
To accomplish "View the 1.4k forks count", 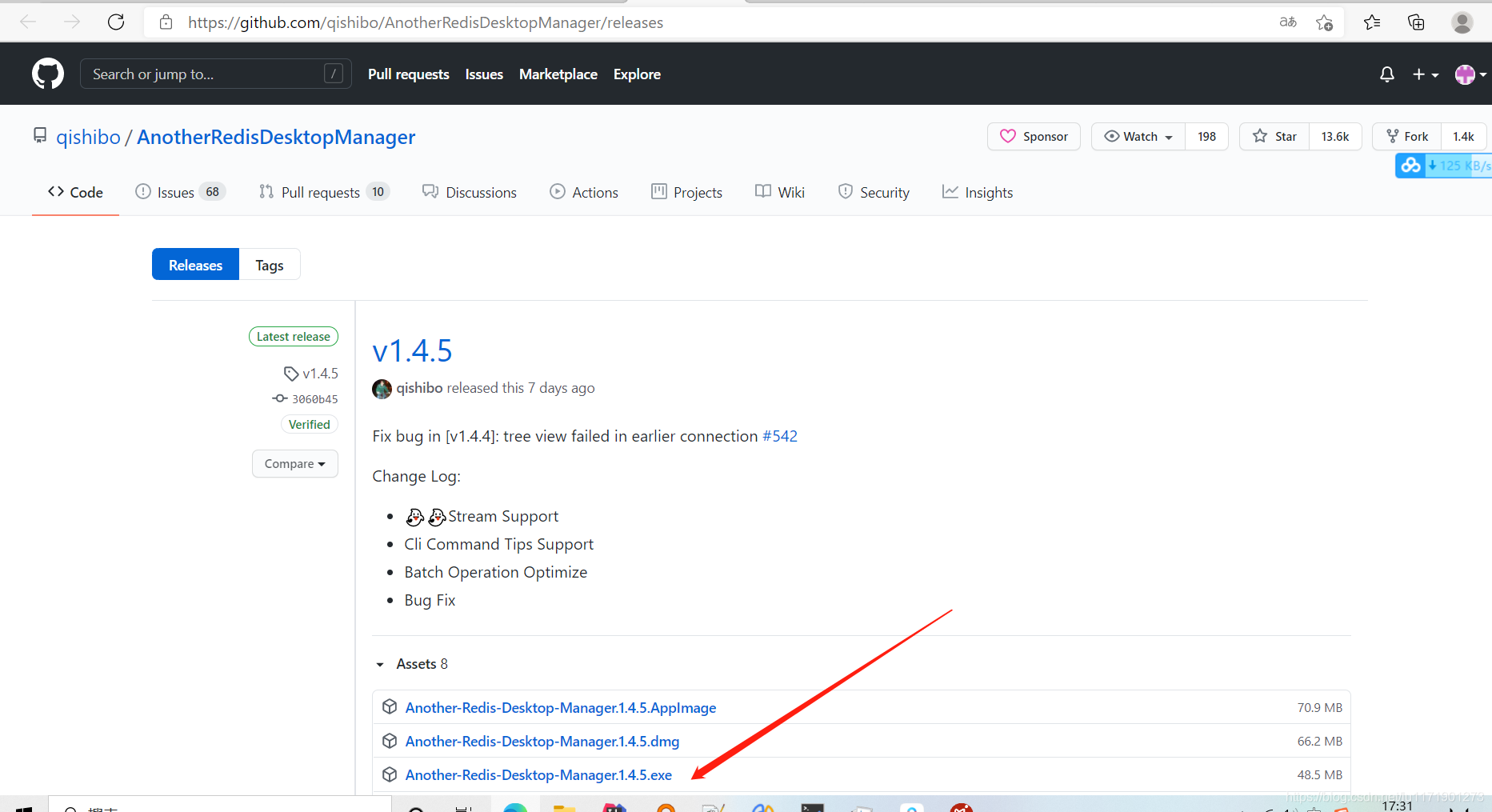I will 1463,137.
